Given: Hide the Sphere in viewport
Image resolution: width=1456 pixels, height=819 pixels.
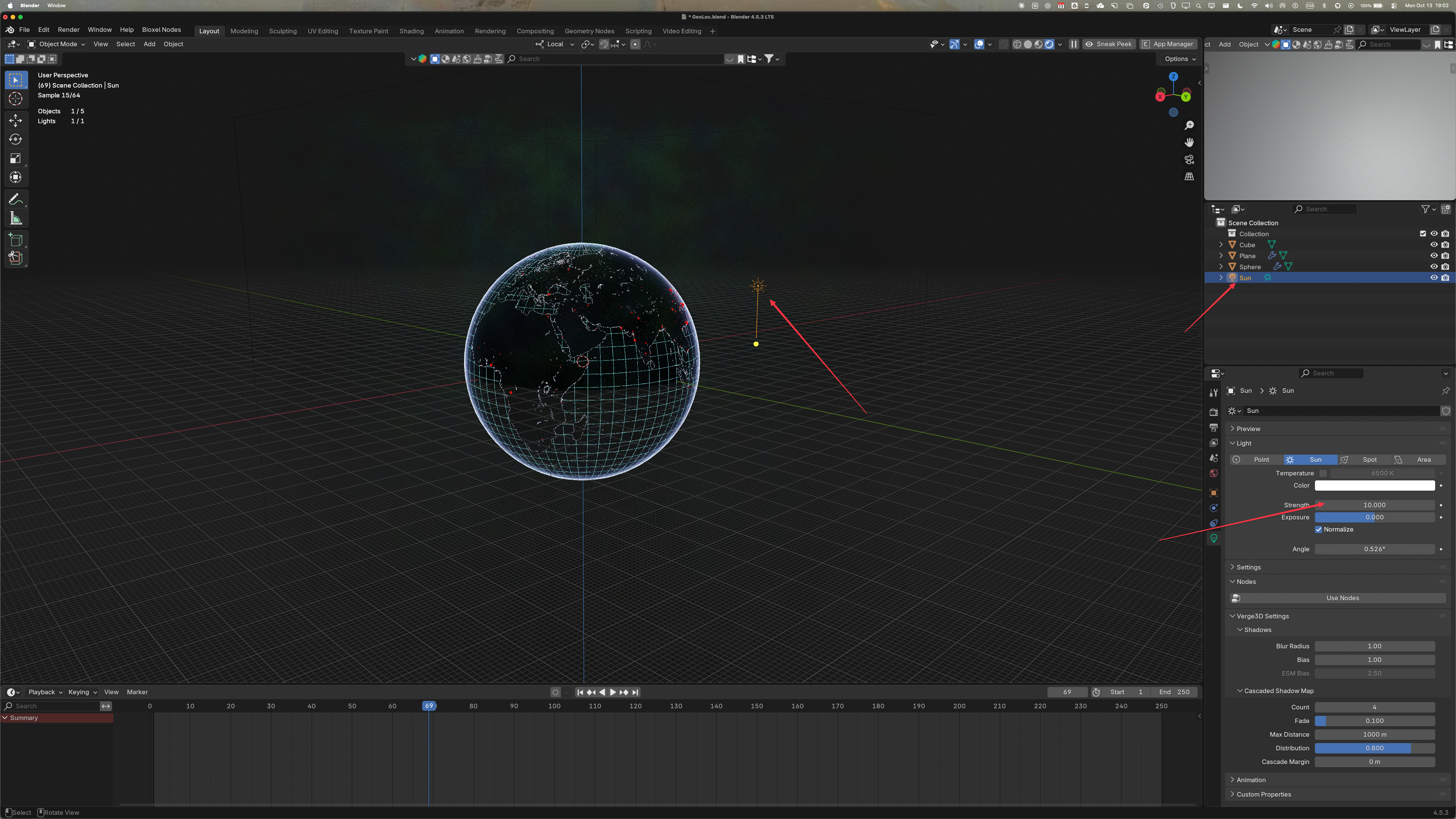Looking at the screenshot, I should (1434, 267).
